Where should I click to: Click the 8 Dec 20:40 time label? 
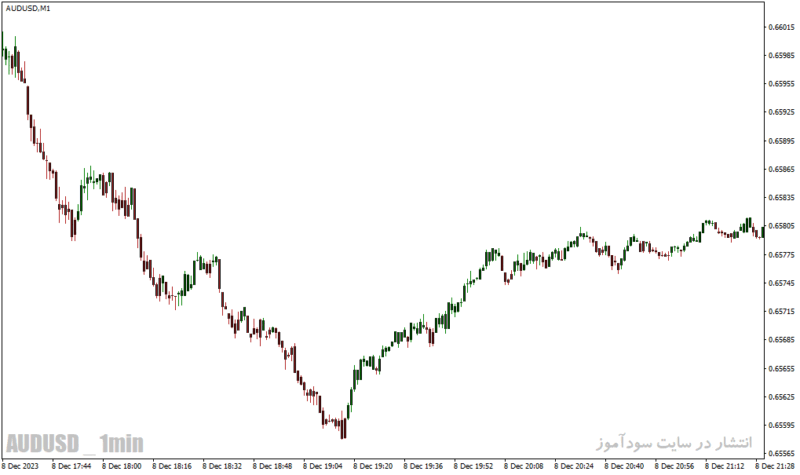tap(624, 466)
